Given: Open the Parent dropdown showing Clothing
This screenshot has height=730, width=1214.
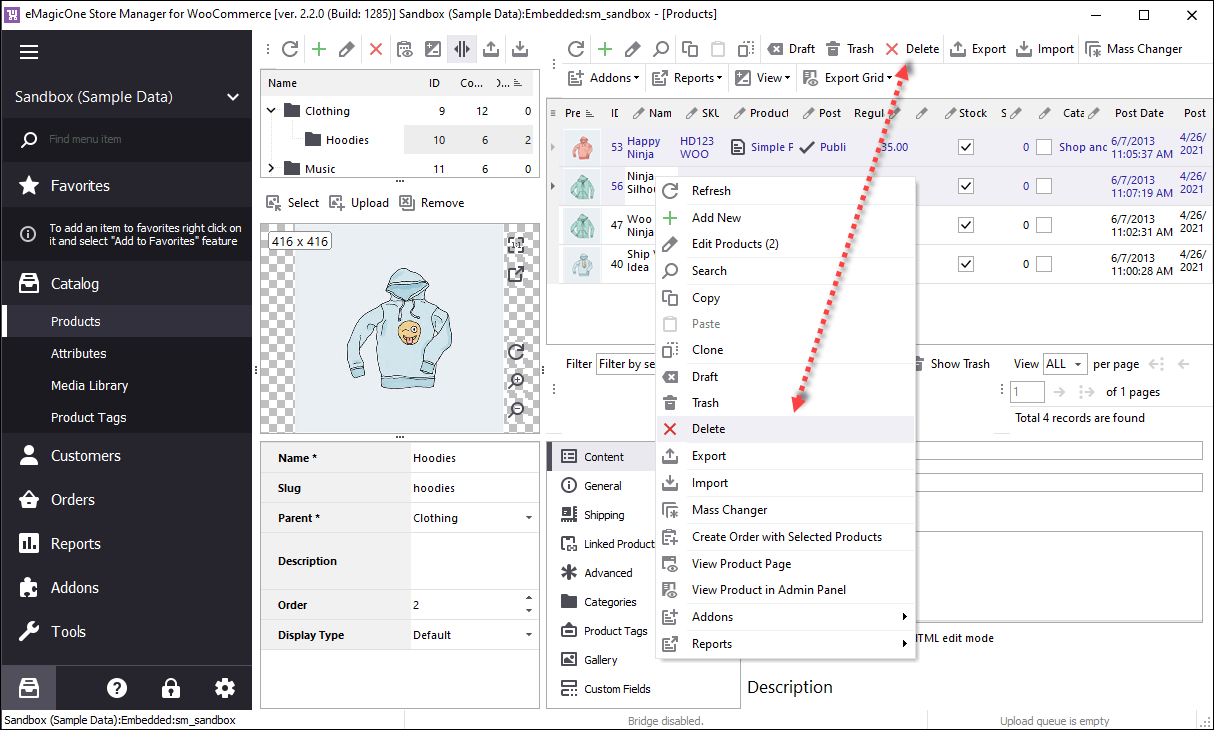Looking at the screenshot, I should point(529,518).
